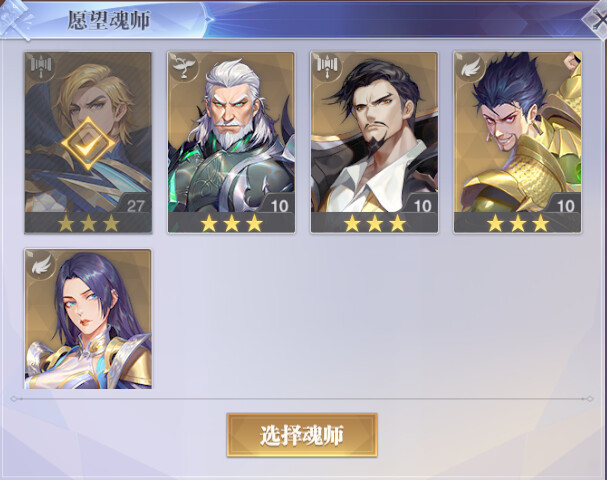Viewport: 607px width, 480px height.
Task: Click the 愿望魂师 title header
Action: (x=109, y=20)
